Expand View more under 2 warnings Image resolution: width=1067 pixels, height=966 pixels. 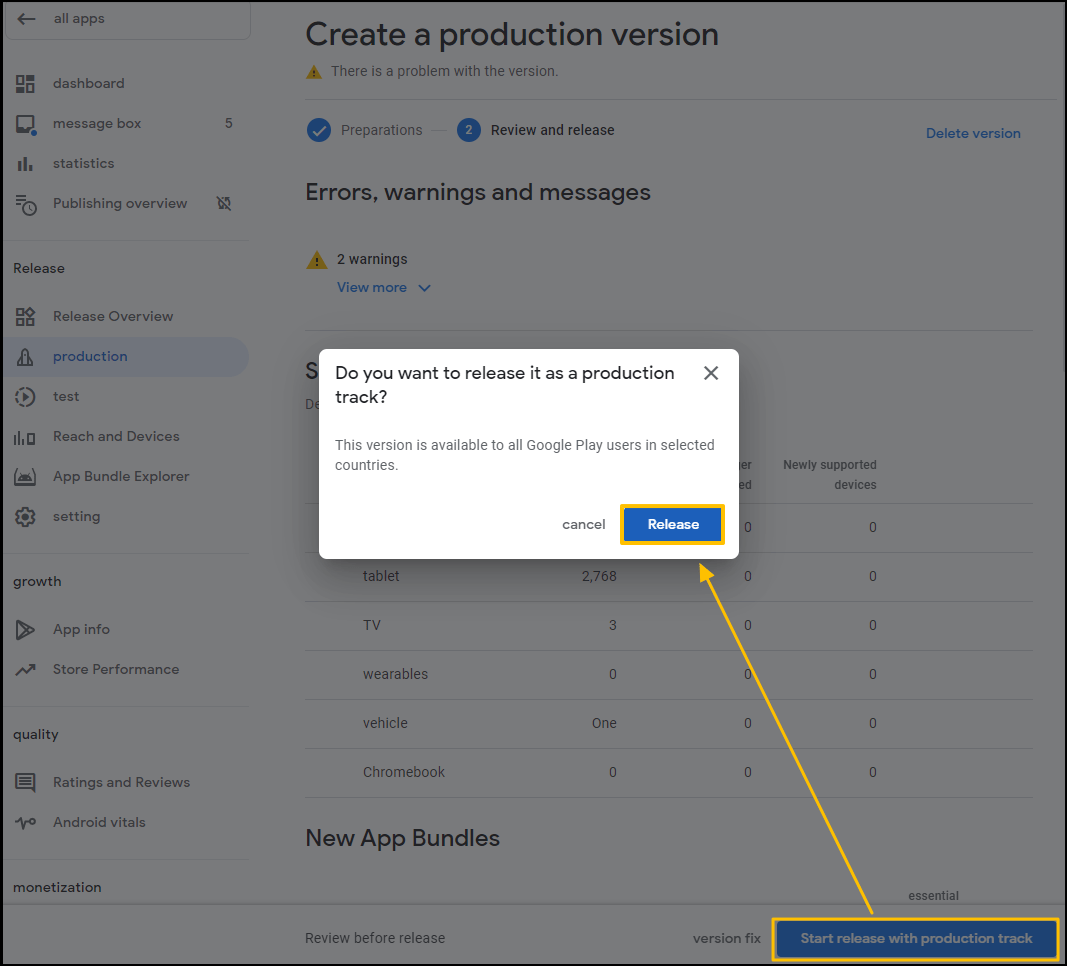tap(372, 288)
